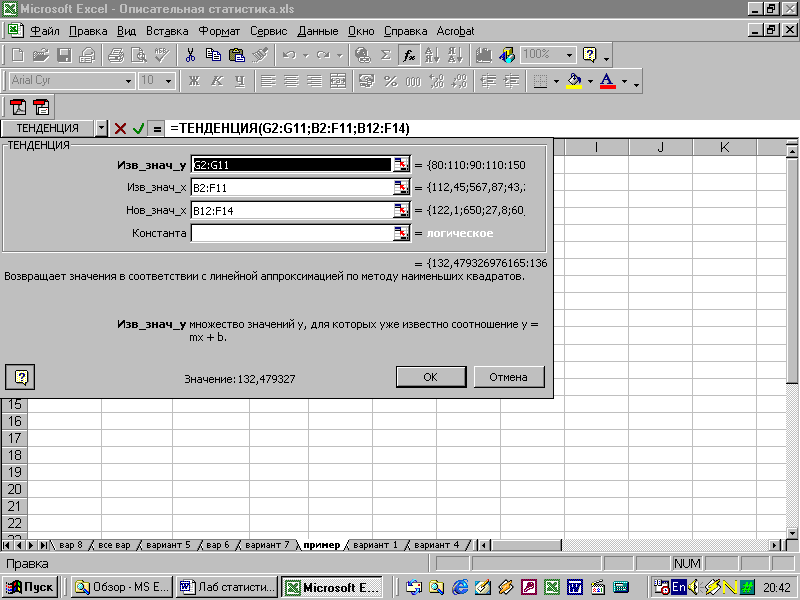Center text alignment
This screenshot has height=600, width=800.
click(x=291, y=81)
